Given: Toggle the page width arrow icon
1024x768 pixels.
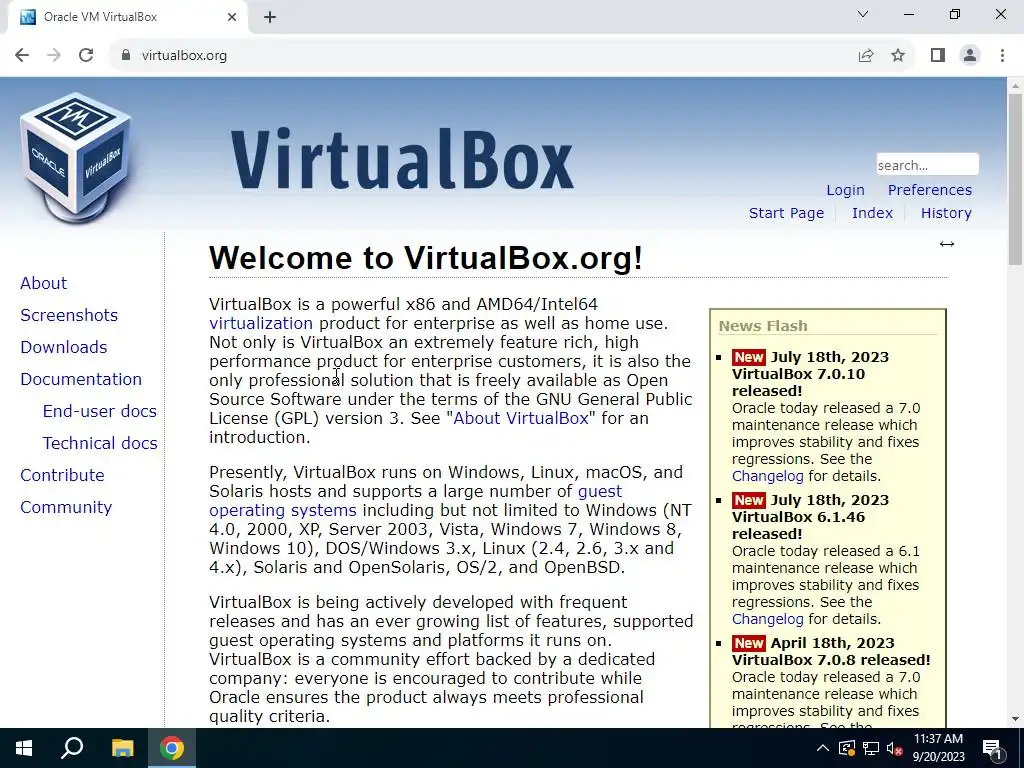Looking at the screenshot, I should (x=947, y=244).
